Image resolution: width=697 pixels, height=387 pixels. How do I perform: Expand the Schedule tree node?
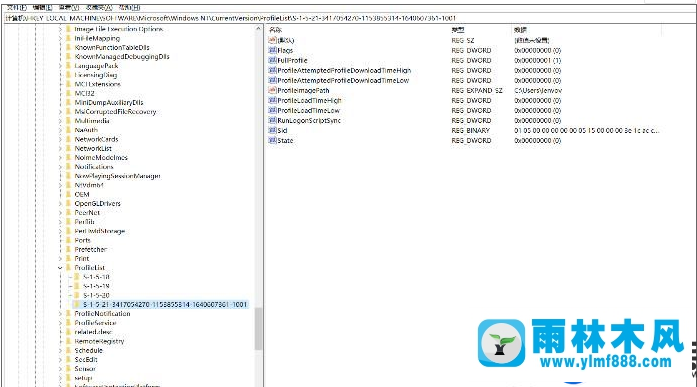60,350
